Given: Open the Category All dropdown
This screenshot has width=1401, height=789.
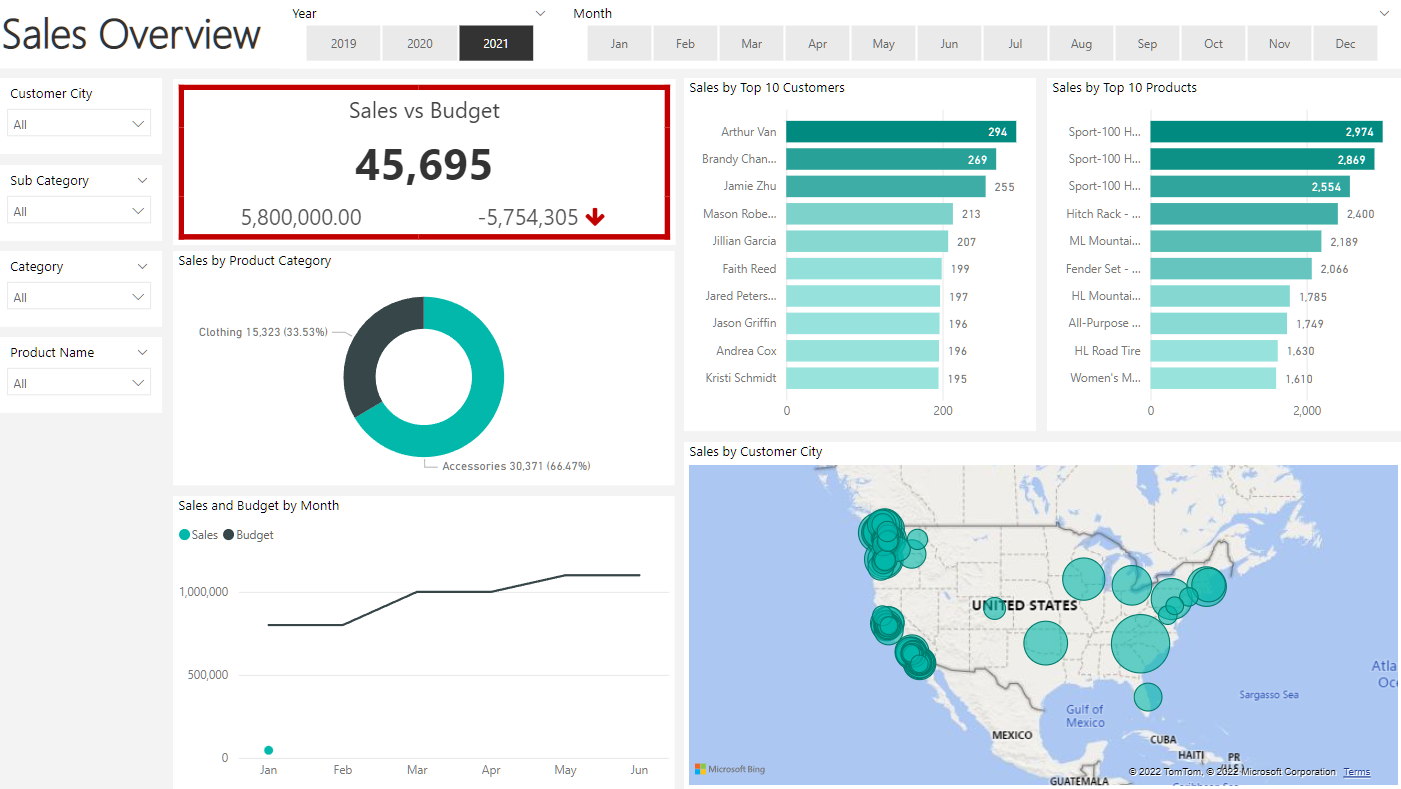Looking at the screenshot, I should point(79,297).
